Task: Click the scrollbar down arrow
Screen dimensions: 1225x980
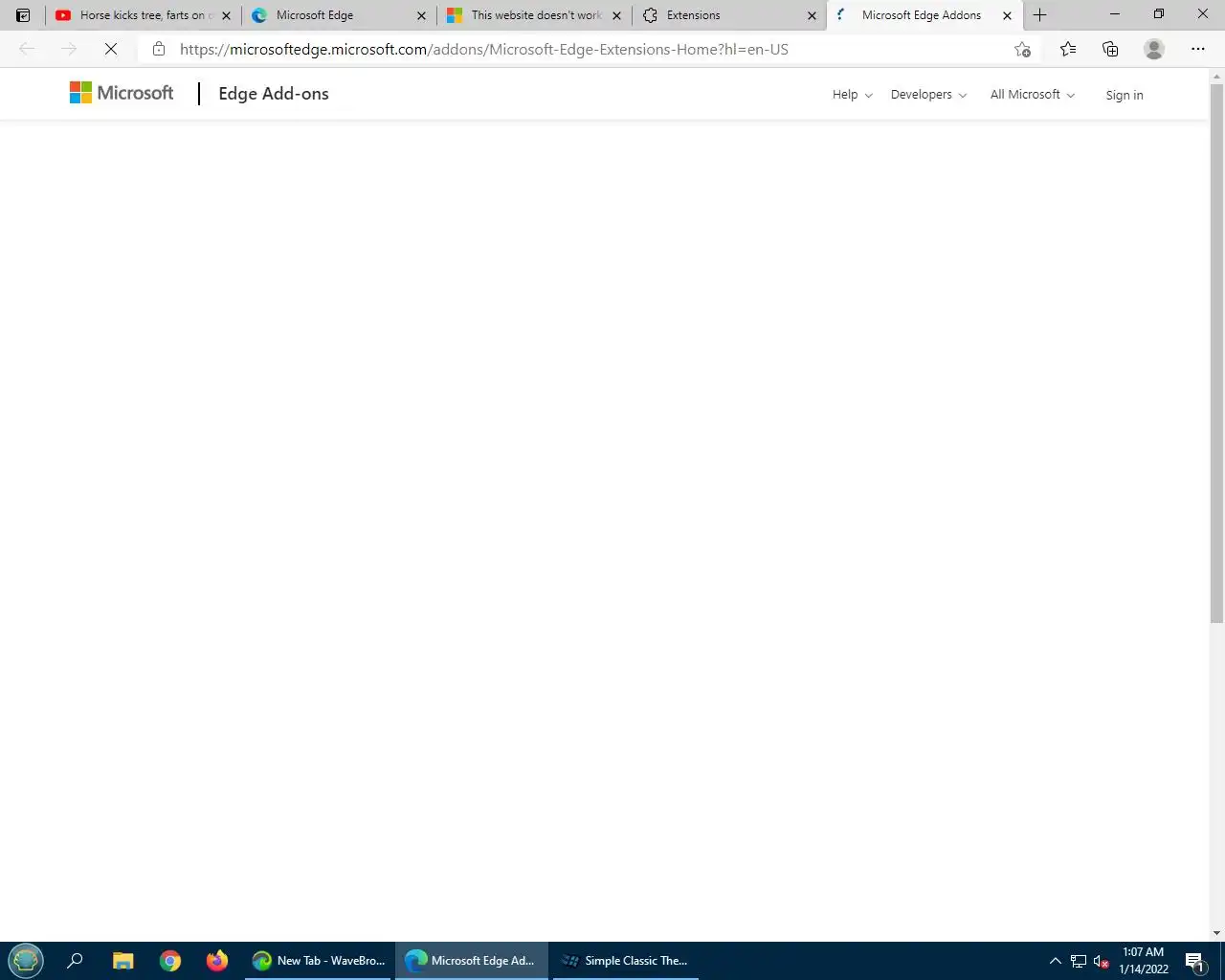Action: (x=1216, y=933)
